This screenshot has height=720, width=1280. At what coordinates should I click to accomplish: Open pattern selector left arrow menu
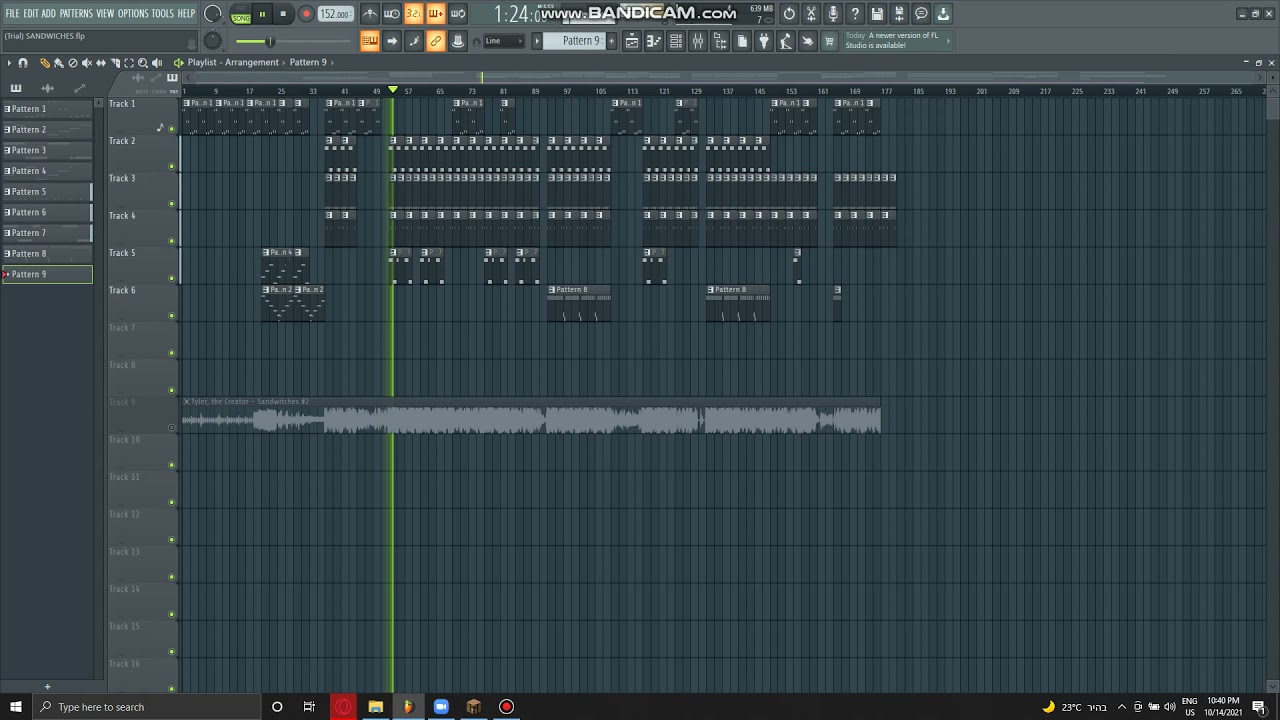536,41
